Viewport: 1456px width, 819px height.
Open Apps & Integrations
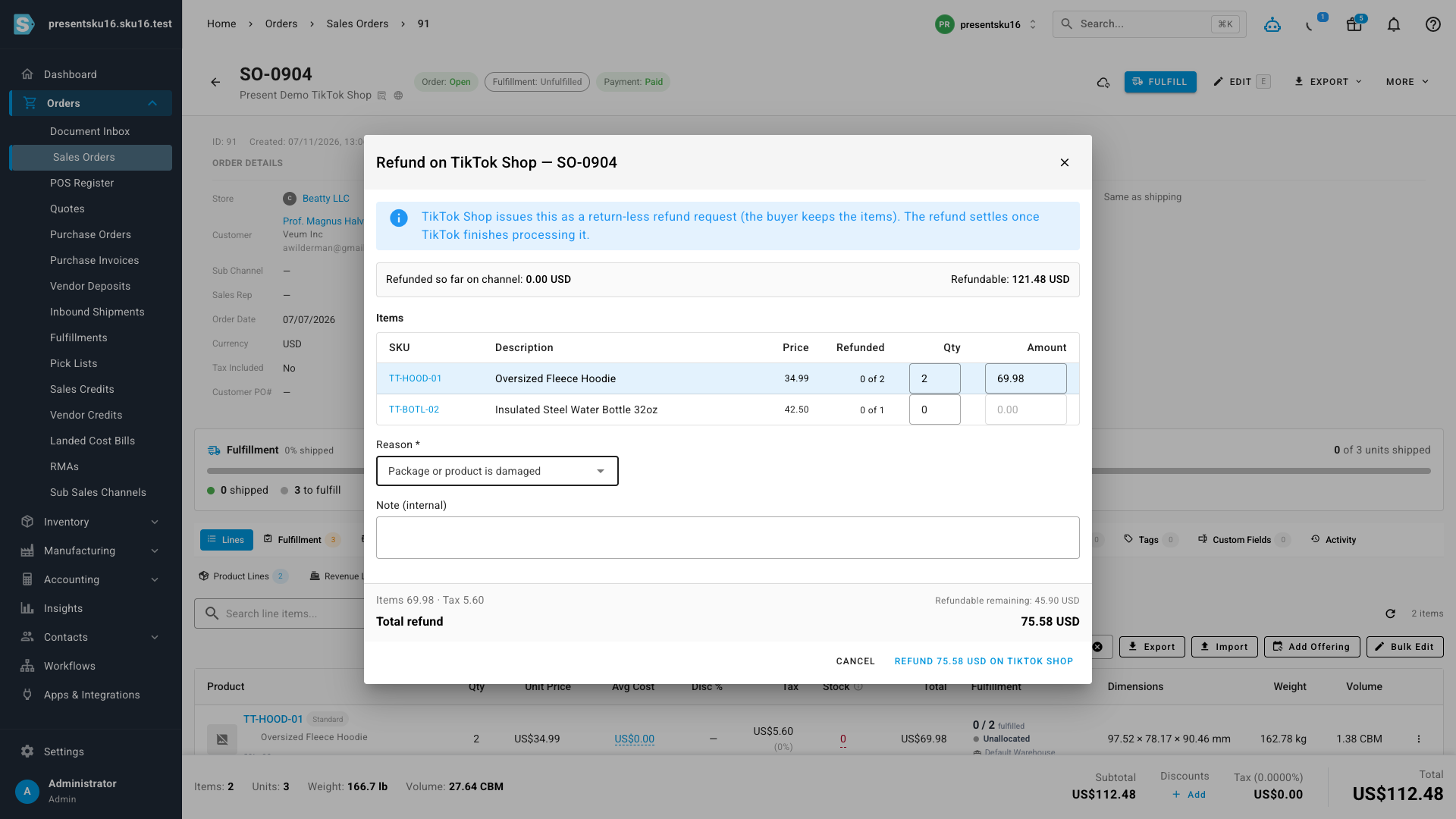pyautogui.click(x=91, y=695)
